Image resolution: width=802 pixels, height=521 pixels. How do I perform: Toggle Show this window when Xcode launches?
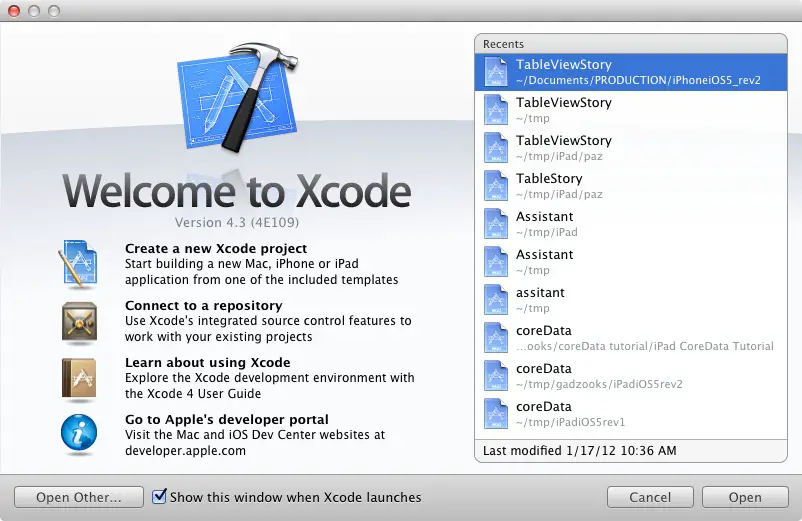159,497
